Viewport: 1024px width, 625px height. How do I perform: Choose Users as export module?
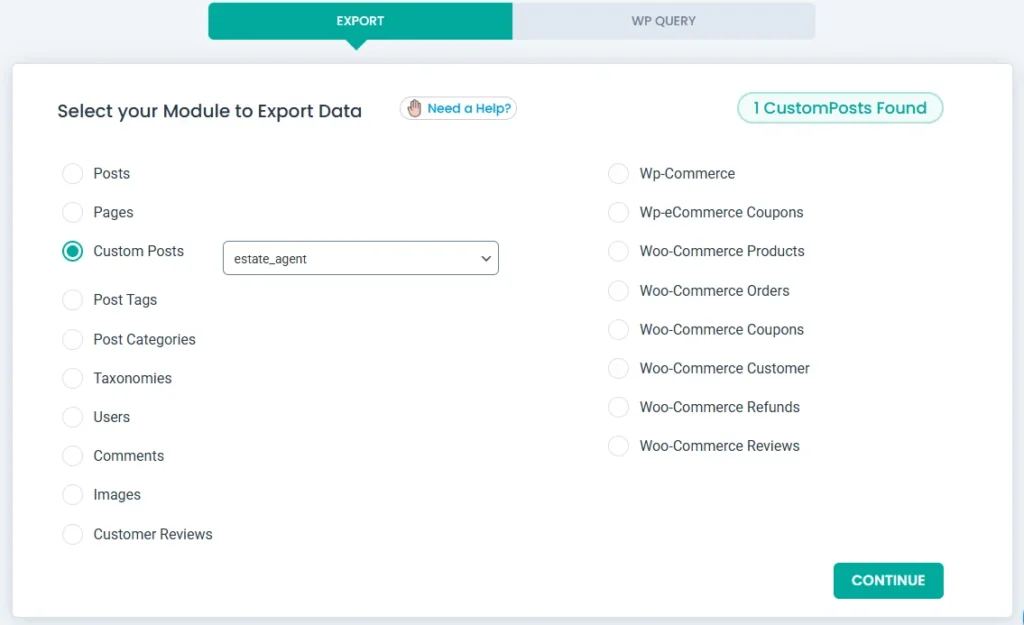coord(73,417)
